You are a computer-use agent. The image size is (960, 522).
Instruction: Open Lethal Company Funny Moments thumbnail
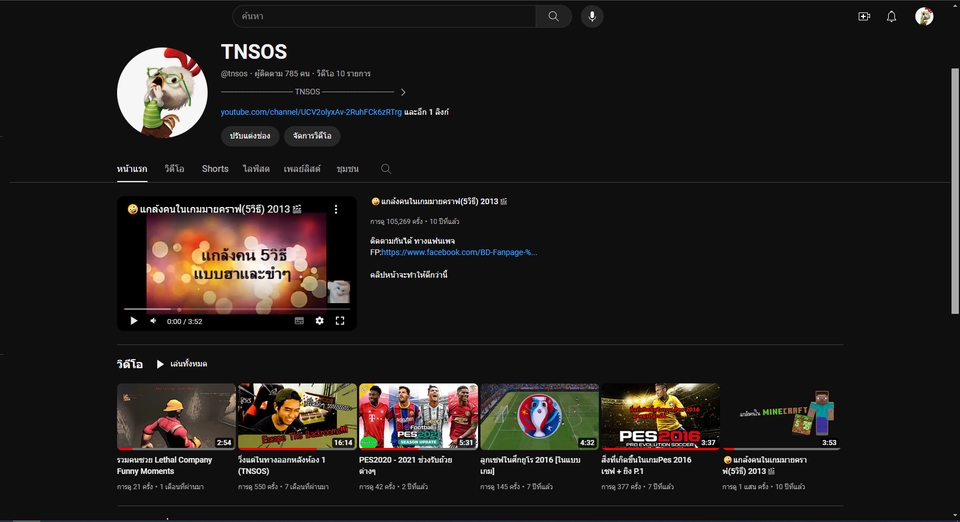point(176,417)
